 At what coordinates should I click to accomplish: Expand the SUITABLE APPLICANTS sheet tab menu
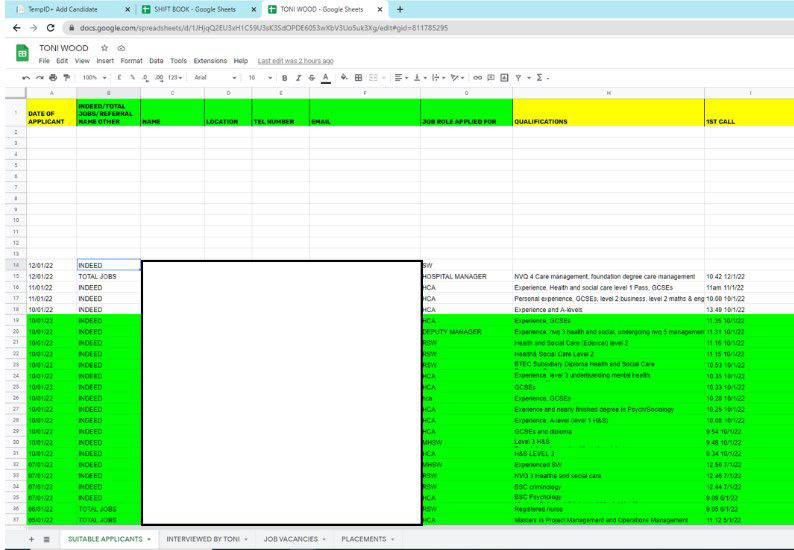pos(149,539)
